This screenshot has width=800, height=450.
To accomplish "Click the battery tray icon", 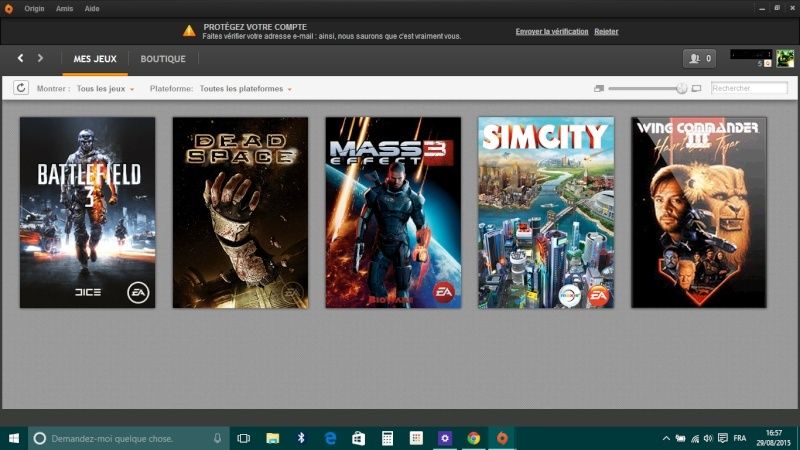I will point(681,438).
